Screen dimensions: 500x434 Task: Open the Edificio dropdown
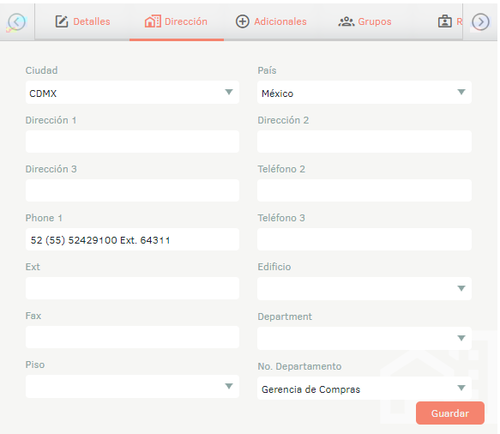(x=364, y=288)
